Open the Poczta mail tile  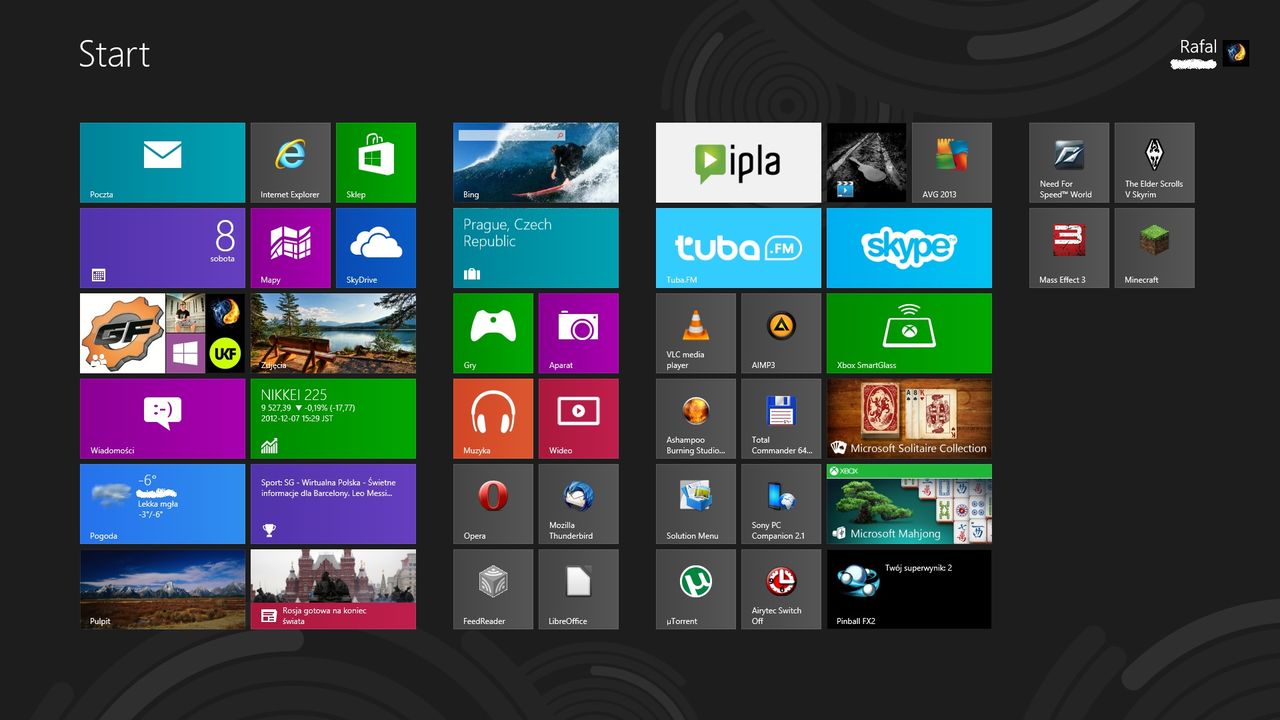tap(162, 163)
